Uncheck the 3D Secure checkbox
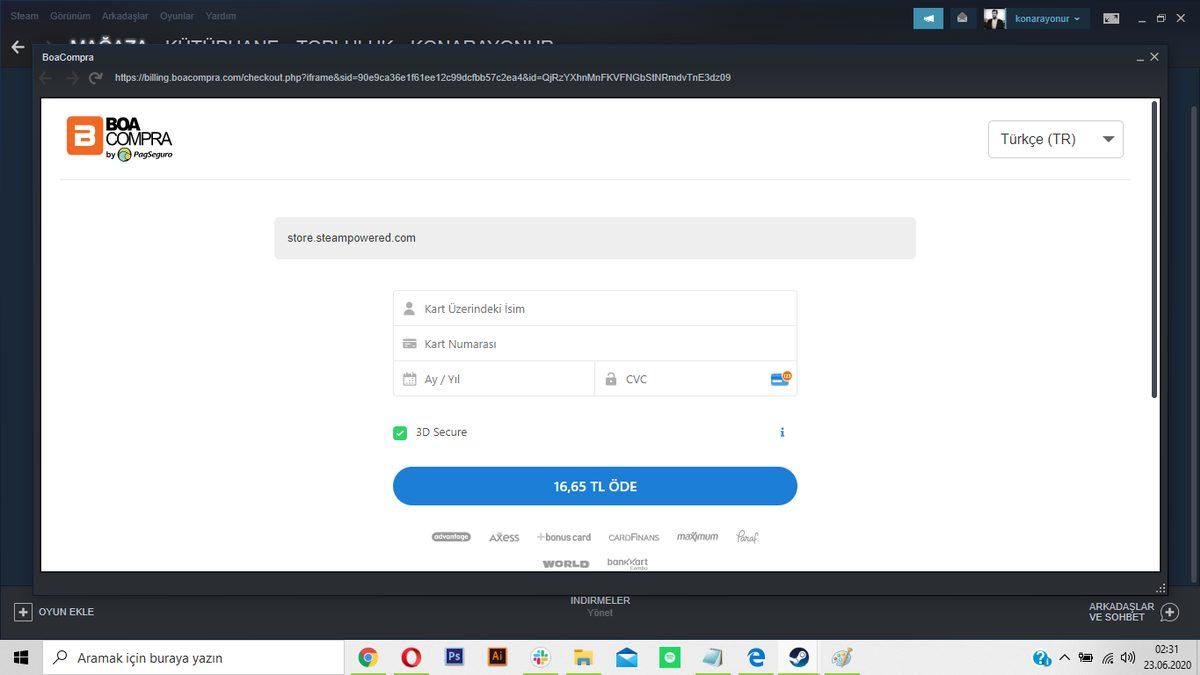The image size is (1200, 675). click(x=400, y=432)
